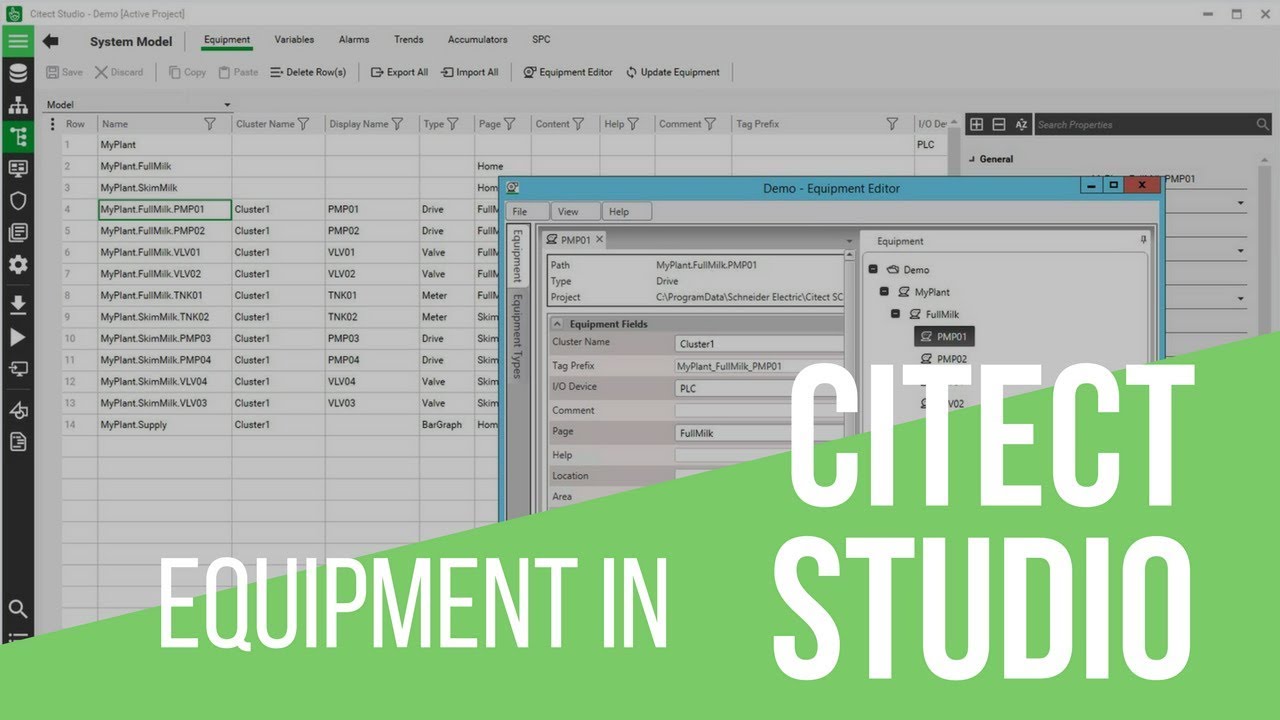Viewport: 1280px width, 720px height.
Task: Open the computer setup icon below Run
Action: (17, 369)
